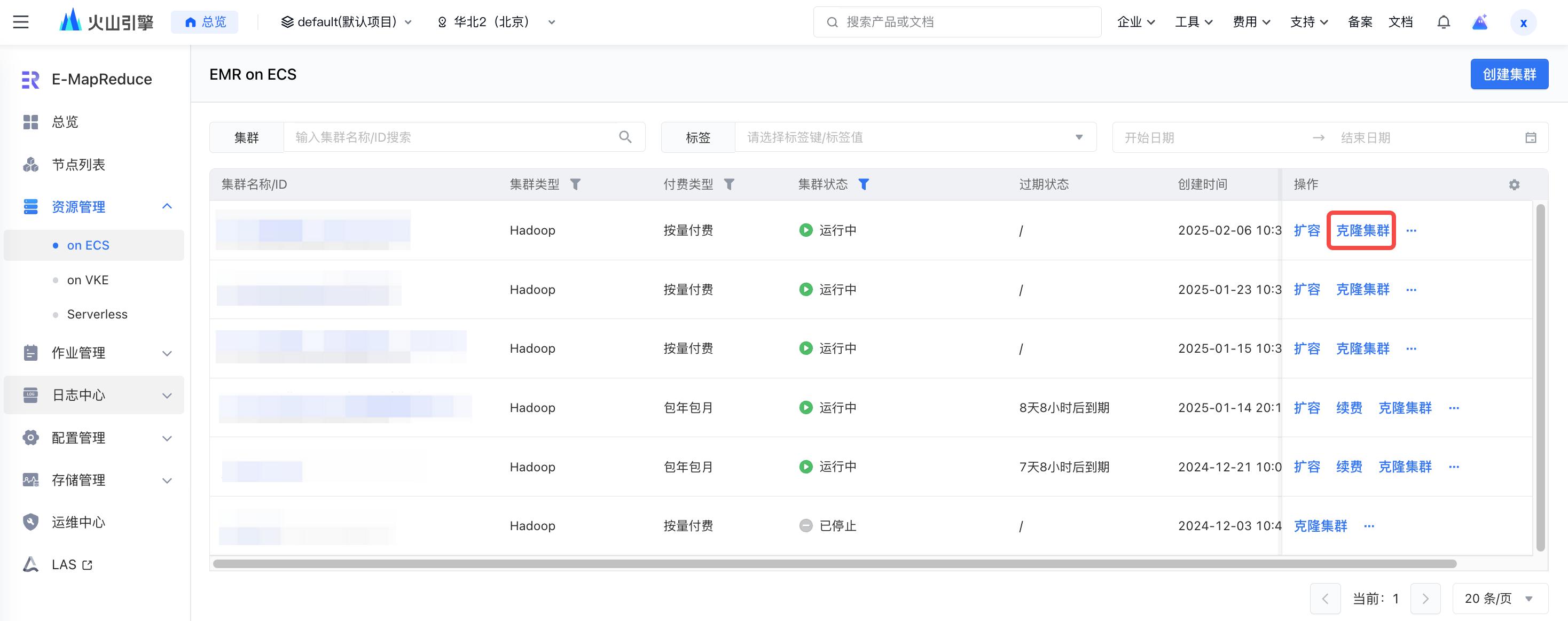
Task: Focus the product or document search box
Action: coord(957,22)
